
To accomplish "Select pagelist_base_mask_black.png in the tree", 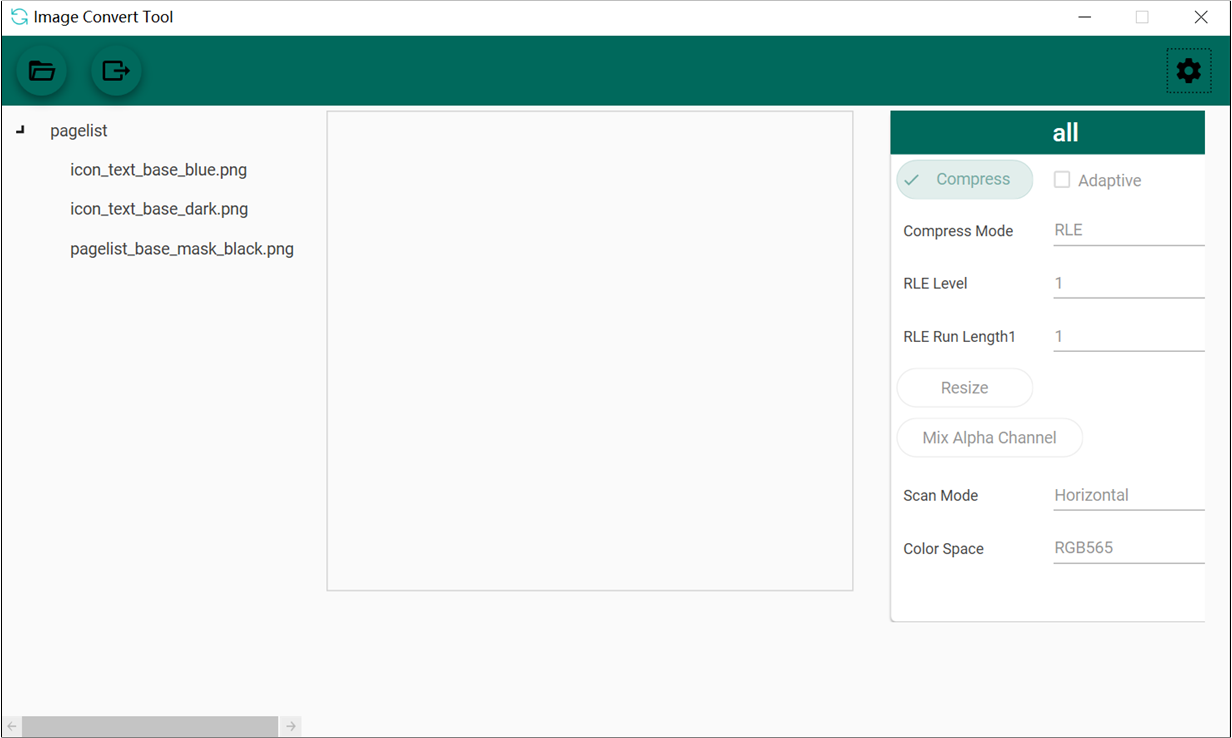I will point(182,249).
